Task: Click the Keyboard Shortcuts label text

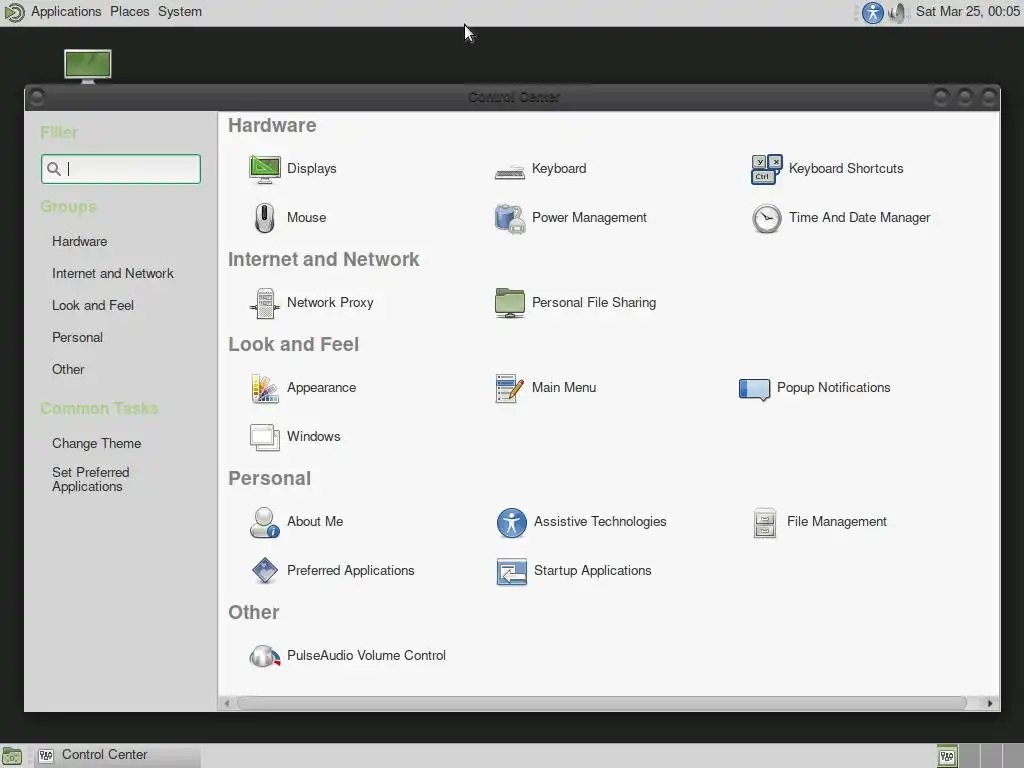Action: [x=846, y=168]
